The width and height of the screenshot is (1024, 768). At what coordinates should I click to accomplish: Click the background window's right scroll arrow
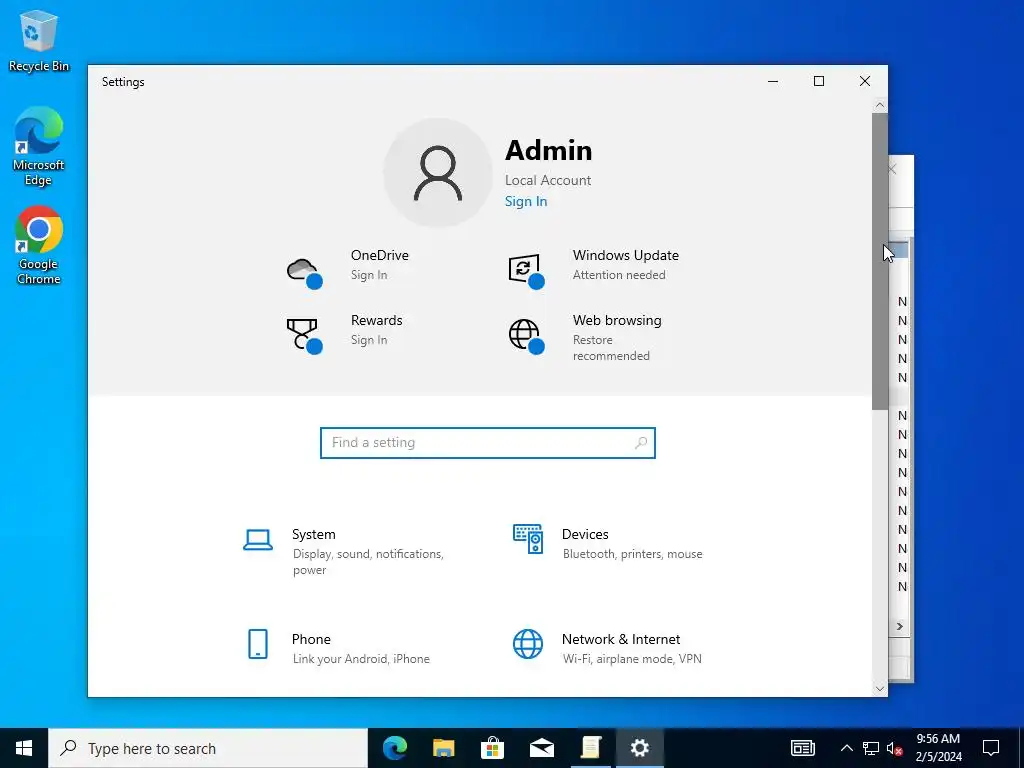899,626
